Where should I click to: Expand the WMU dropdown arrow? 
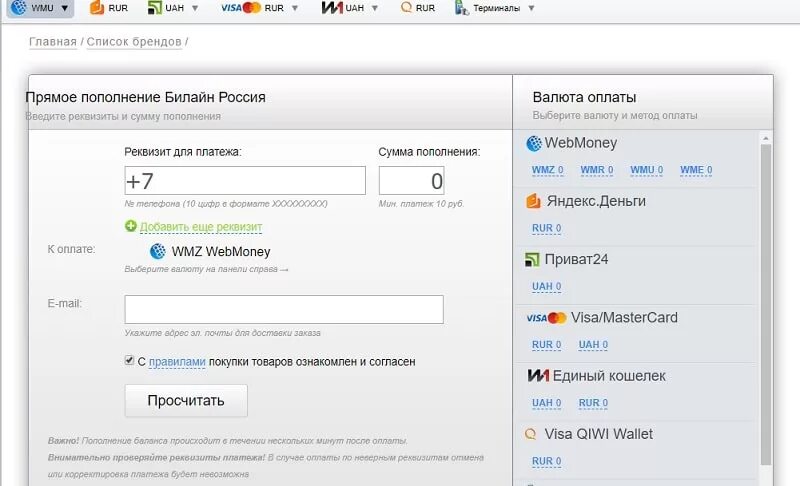[x=65, y=8]
